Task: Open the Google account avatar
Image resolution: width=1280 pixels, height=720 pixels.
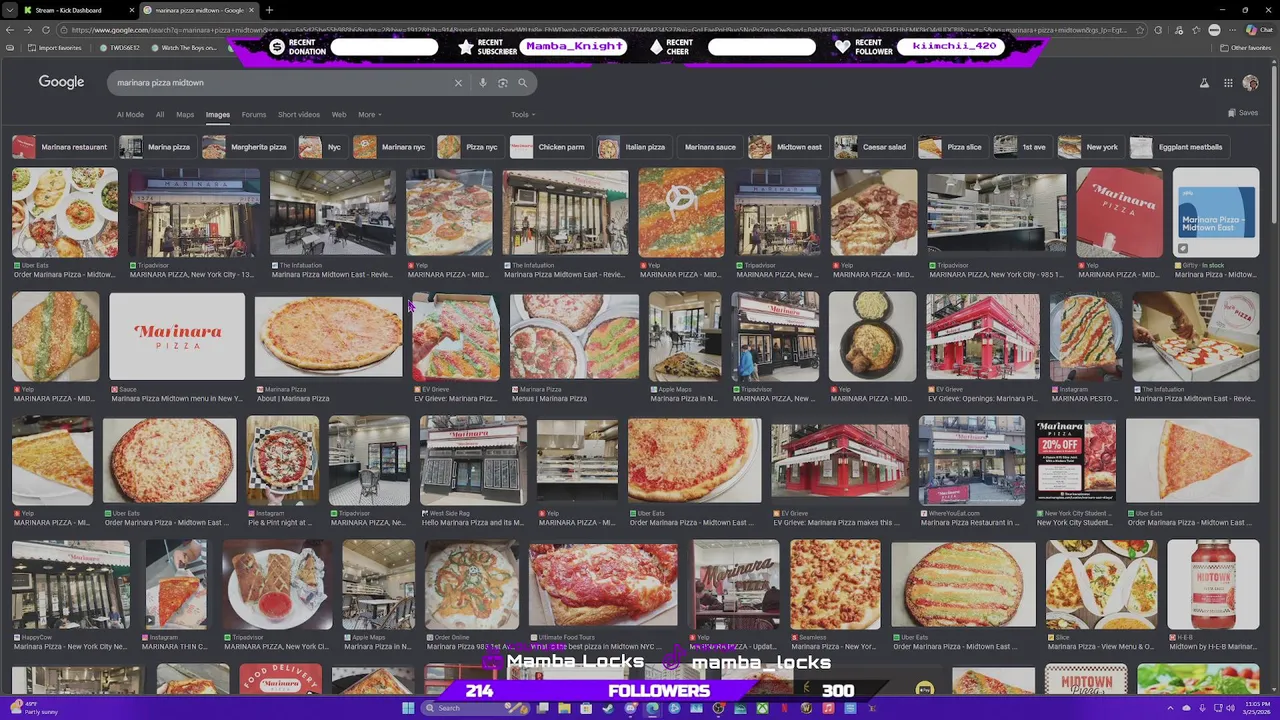Action: point(1250,83)
